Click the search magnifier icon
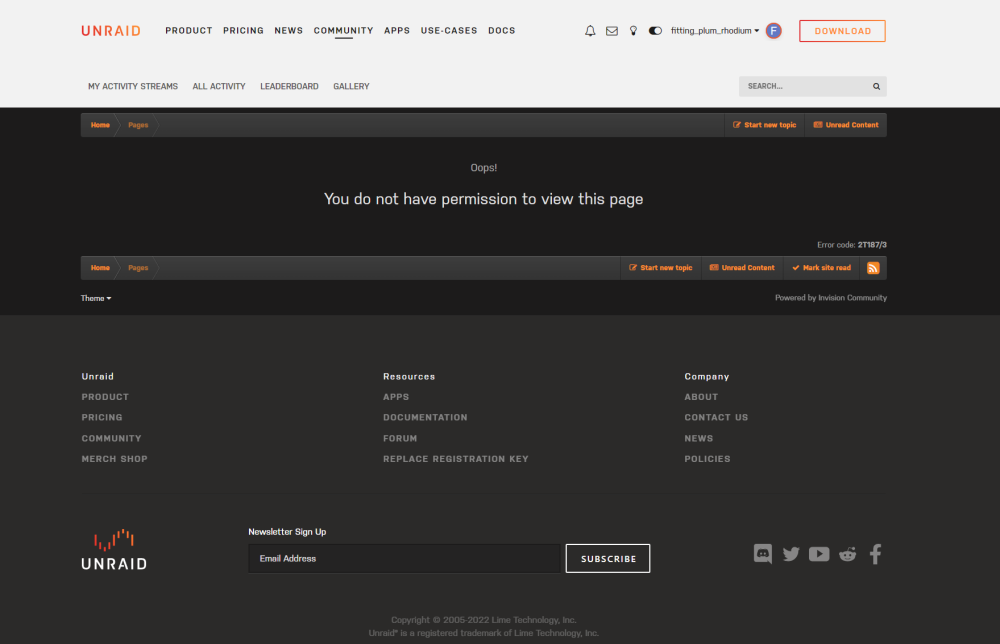The width and height of the screenshot is (1000, 644). (876, 86)
